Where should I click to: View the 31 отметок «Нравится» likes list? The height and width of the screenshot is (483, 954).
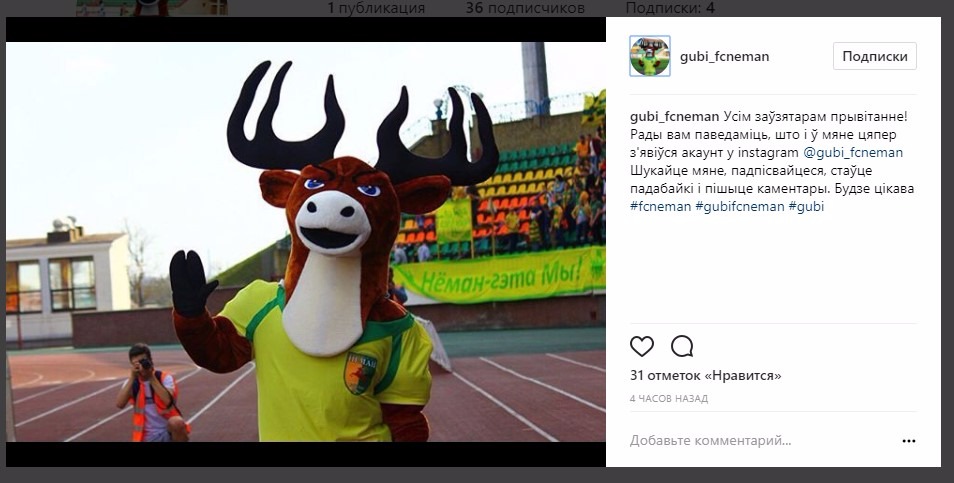[706, 375]
